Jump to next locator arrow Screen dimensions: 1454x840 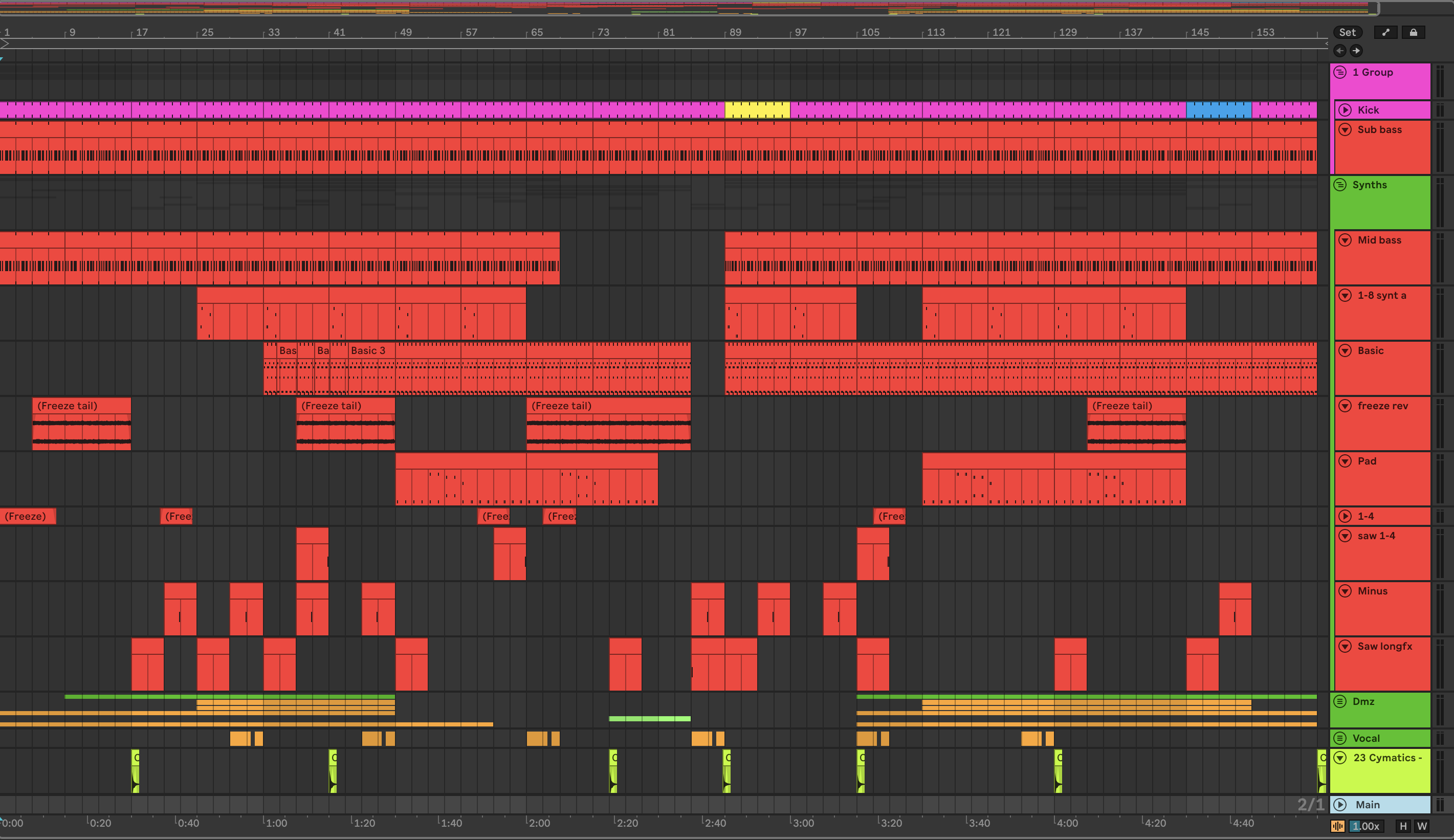coord(1356,51)
